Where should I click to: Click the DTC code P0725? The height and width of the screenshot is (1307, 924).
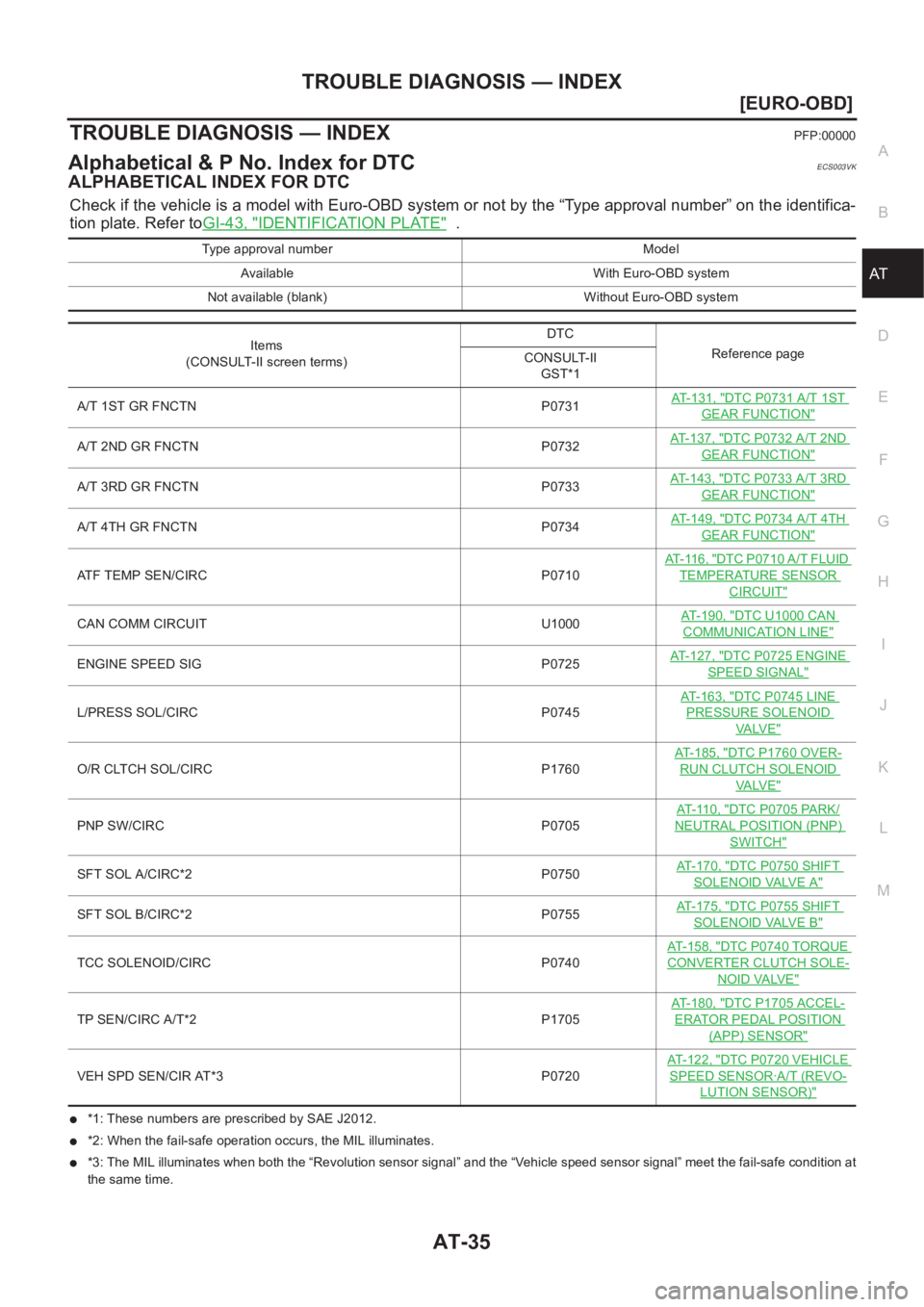point(560,665)
